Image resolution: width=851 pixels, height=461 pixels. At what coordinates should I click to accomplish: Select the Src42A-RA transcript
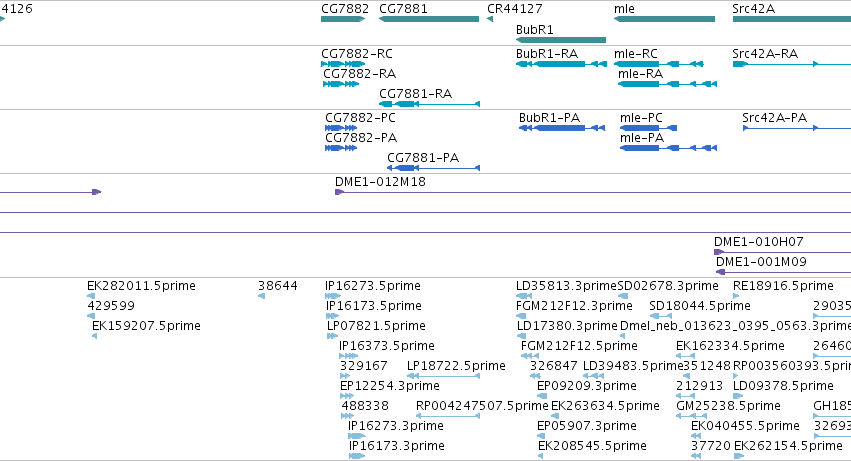792,64
